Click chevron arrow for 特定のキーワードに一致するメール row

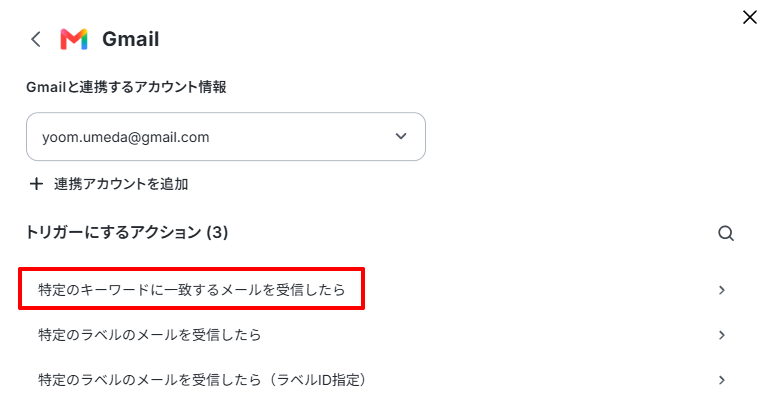722,290
